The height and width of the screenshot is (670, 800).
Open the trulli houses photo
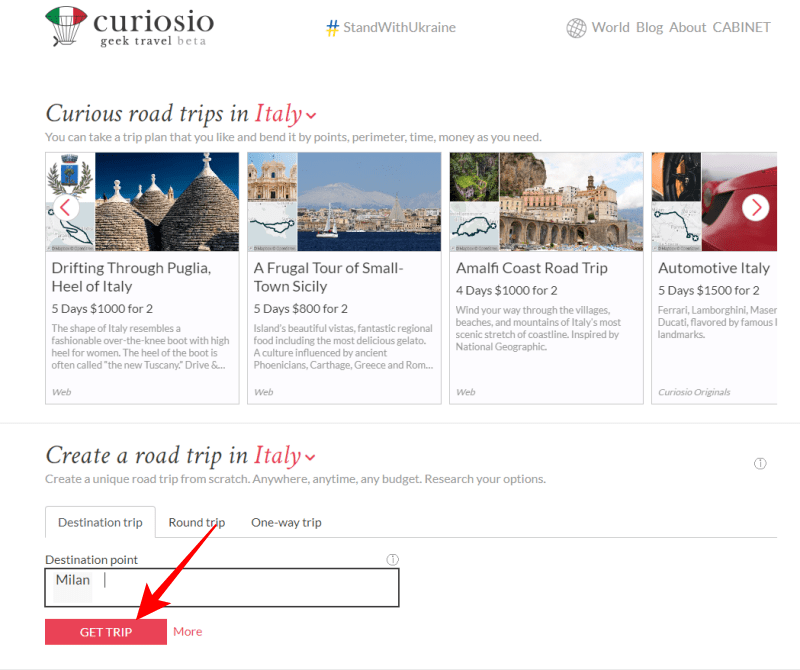(167, 202)
